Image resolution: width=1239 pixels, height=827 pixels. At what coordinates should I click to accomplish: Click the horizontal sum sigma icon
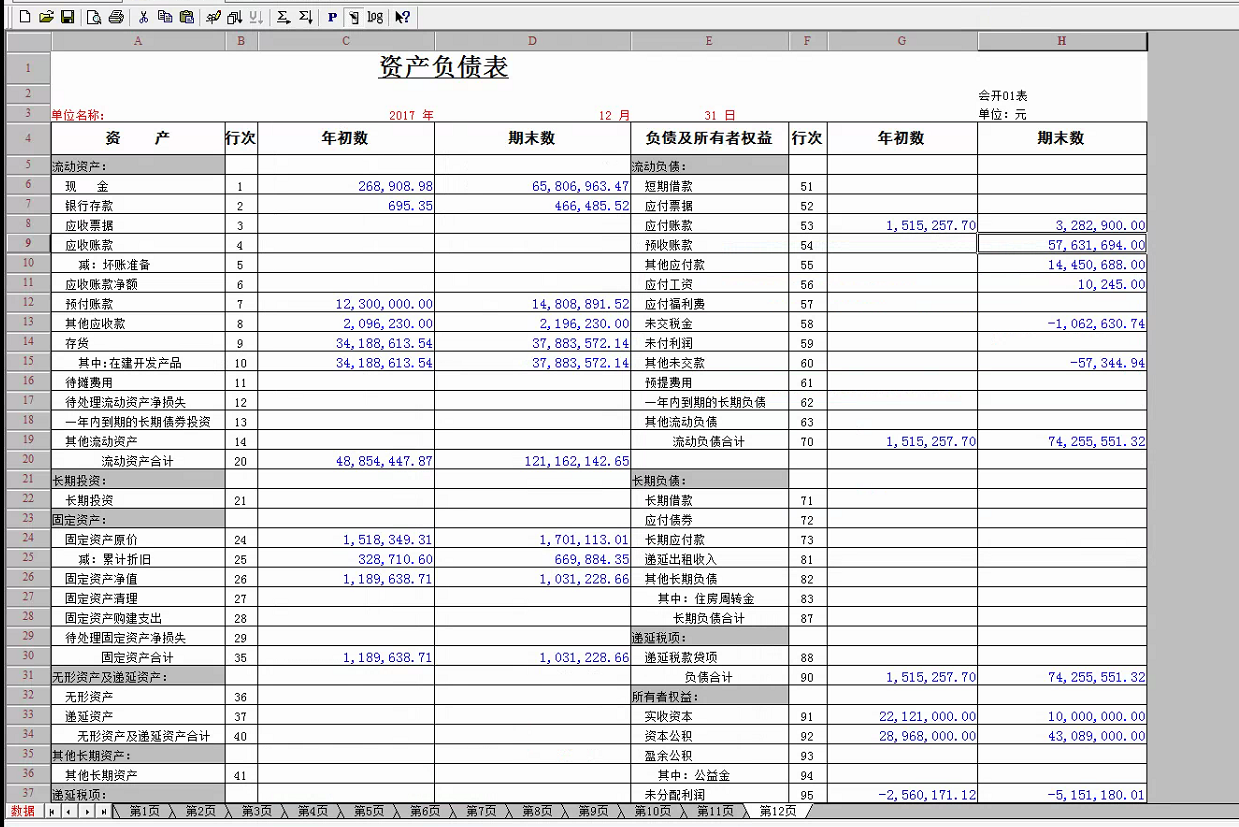coord(283,17)
